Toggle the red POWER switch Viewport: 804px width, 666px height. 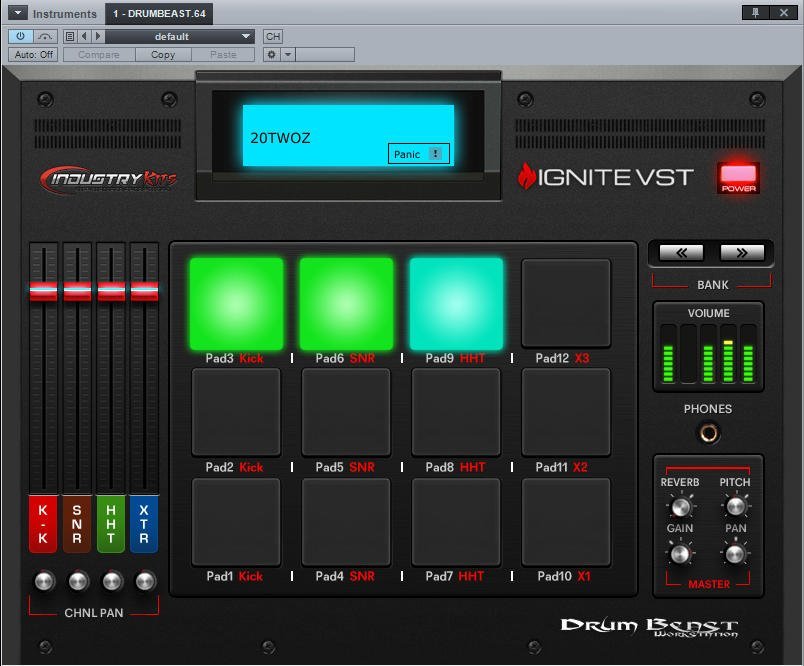tap(738, 177)
